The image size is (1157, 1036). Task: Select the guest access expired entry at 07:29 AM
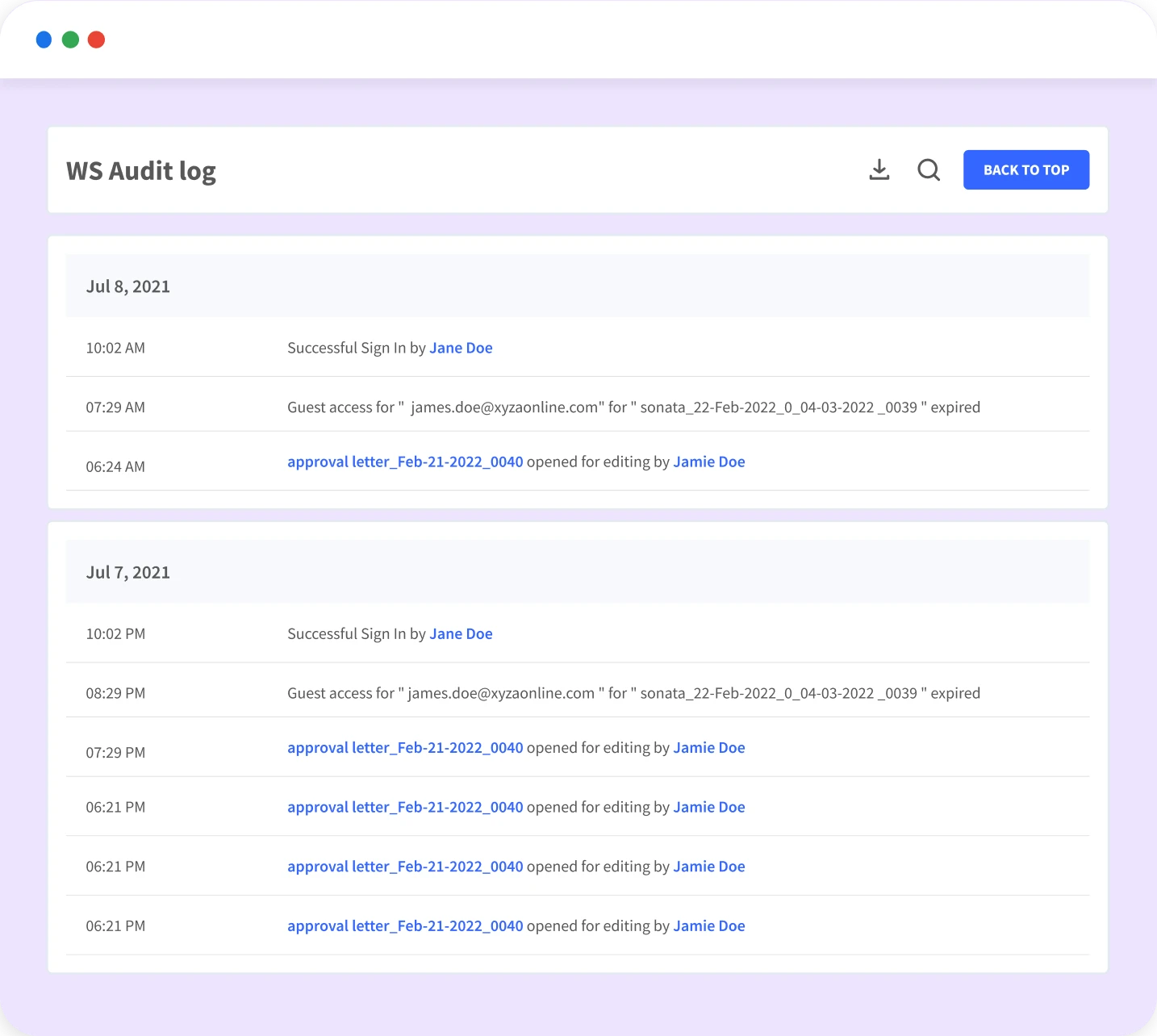pyautogui.click(x=634, y=407)
